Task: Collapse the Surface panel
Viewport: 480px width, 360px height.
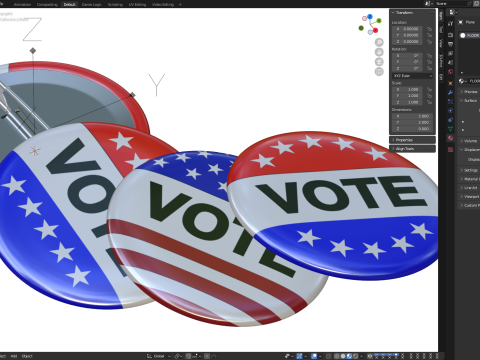Action: pos(469,100)
